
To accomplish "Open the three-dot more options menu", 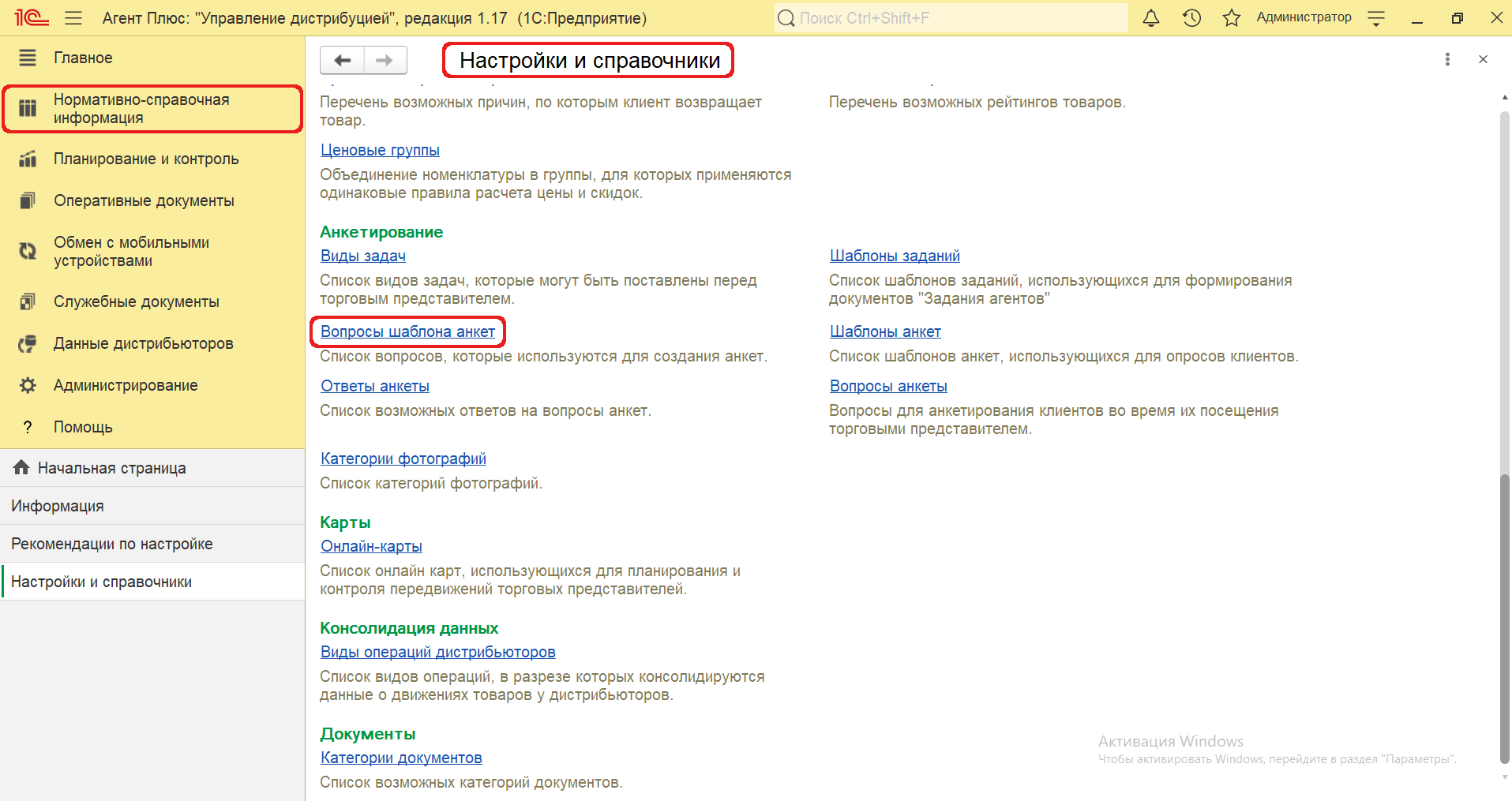I will (x=1446, y=59).
